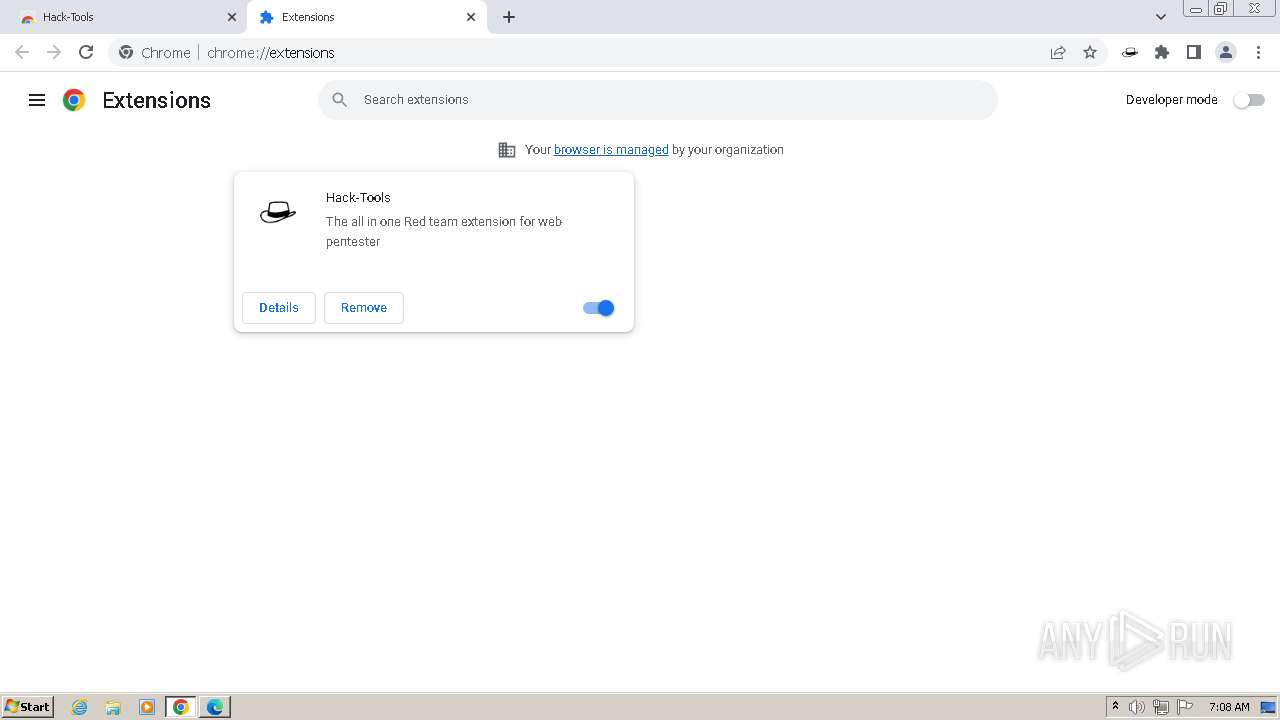
Task: Share this page using share icon
Action: pos(1058,52)
